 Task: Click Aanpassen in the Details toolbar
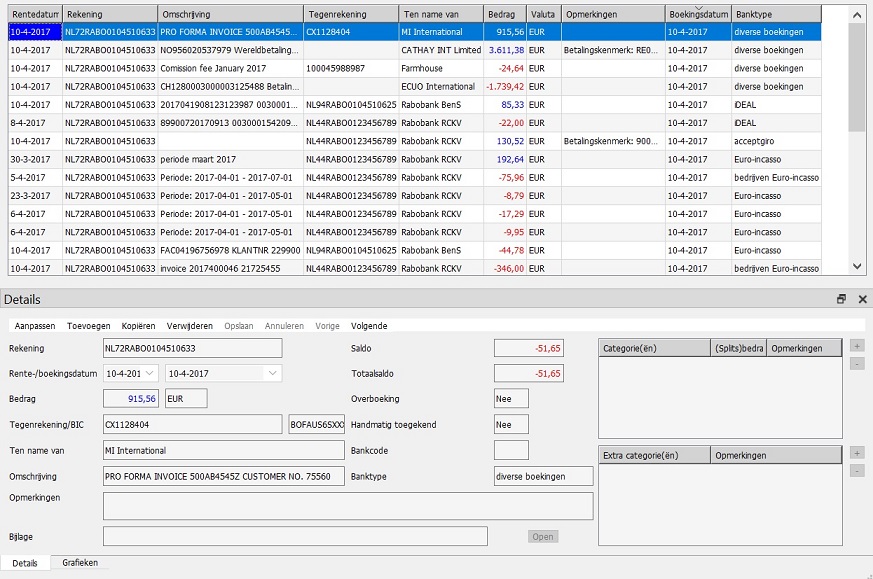pyautogui.click(x=35, y=326)
